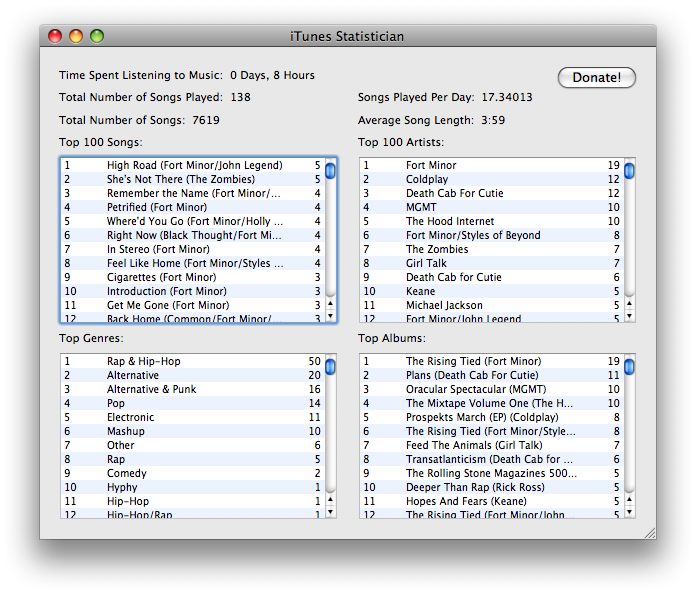The width and height of the screenshot is (696, 594).
Task: Select artist Death Cab For Cutie with 12 plays
Action: tap(492, 193)
